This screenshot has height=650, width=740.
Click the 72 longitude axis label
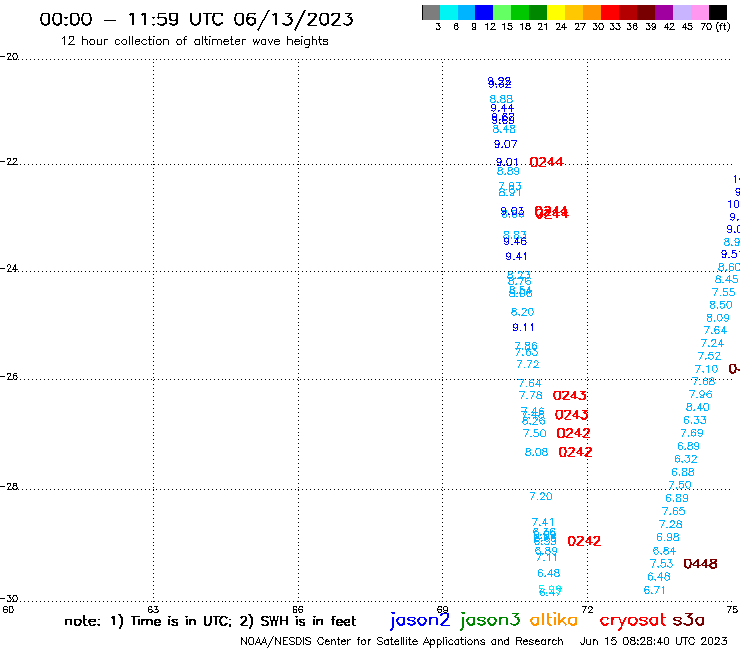[587, 609]
